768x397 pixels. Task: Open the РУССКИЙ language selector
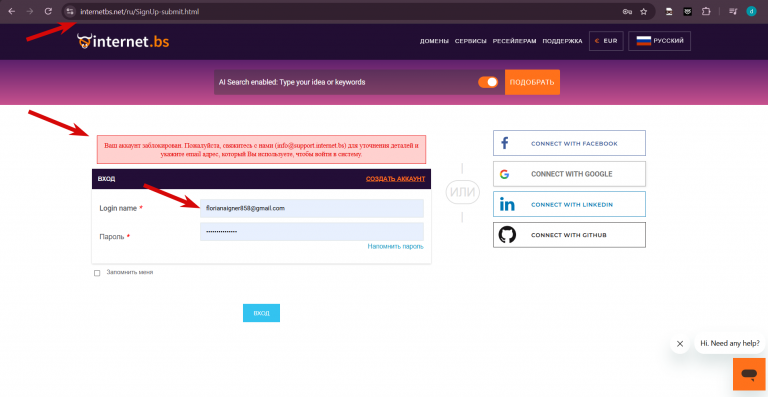click(659, 41)
